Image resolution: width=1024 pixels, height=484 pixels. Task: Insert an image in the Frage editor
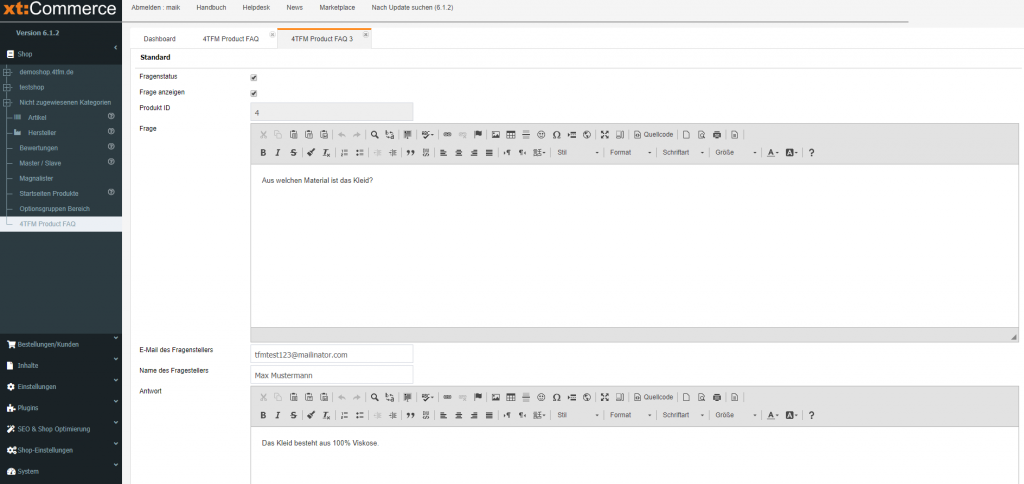[x=495, y=134]
